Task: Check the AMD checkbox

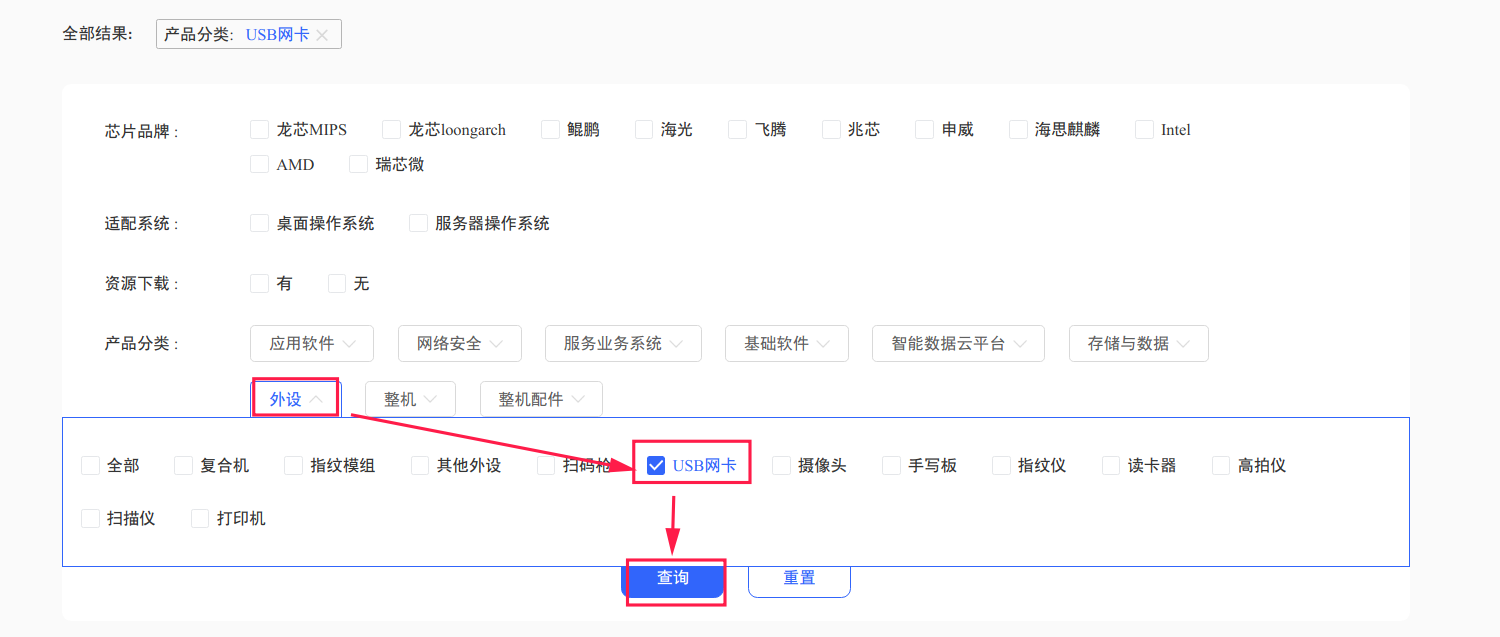Action: tap(260, 164)
